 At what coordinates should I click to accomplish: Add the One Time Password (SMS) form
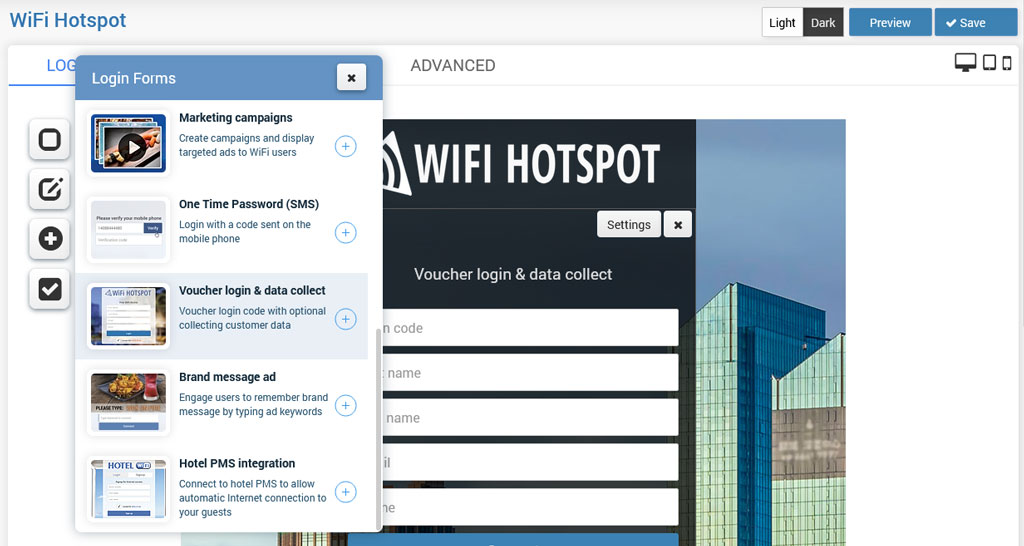(x=345, y=233)
